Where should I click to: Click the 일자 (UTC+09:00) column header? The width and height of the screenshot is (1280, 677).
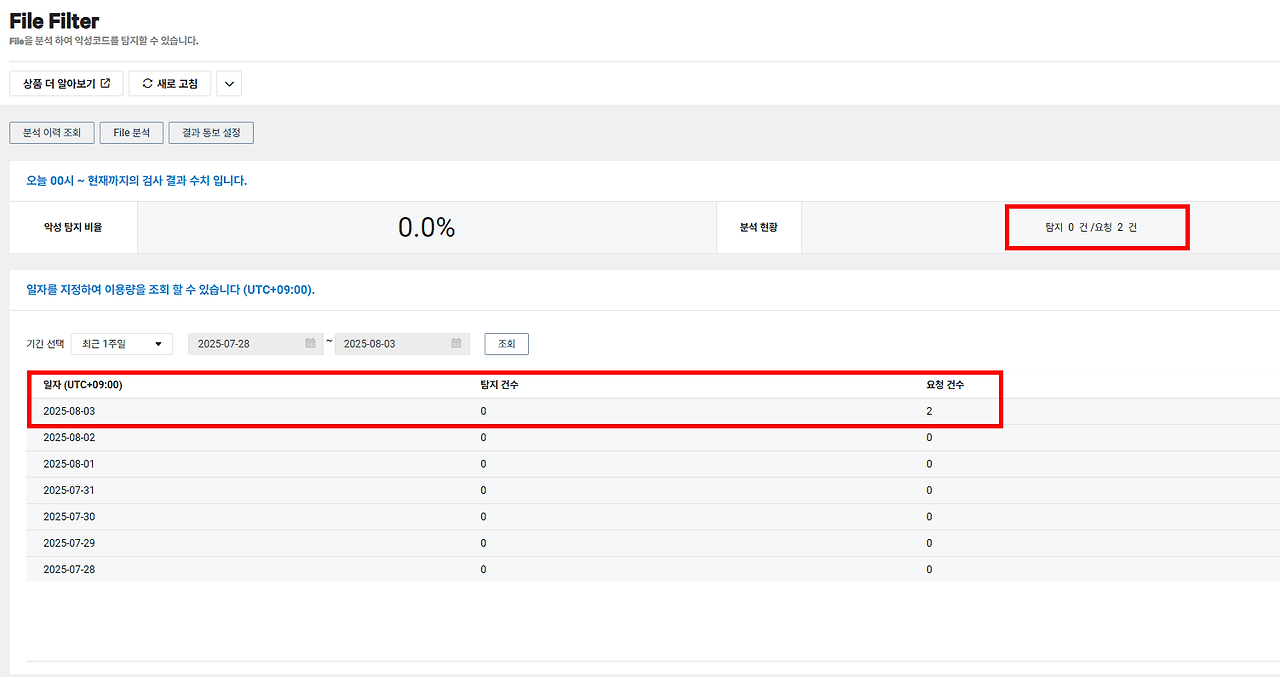[x=83, y=385]
